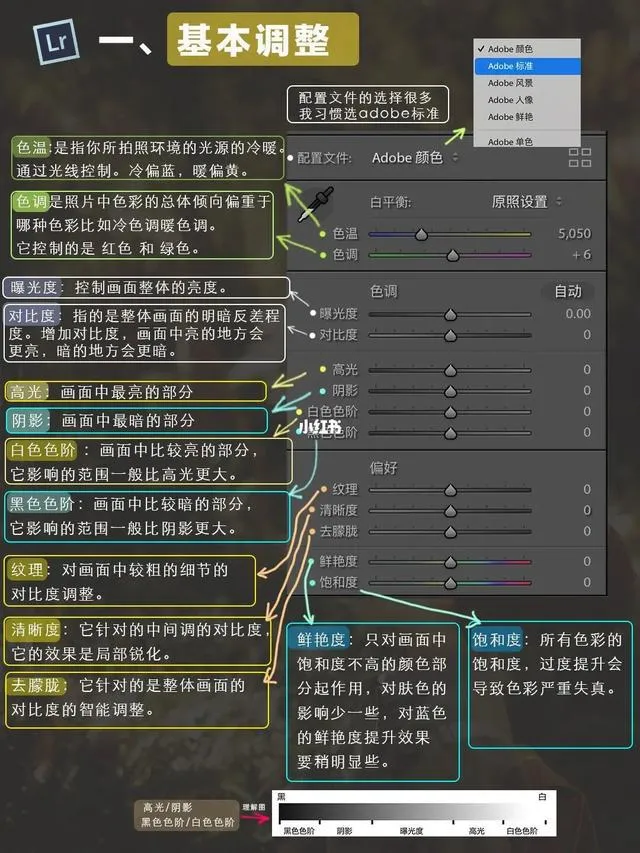The width and height of the screenshot is (640, 853).
Task: Click the 去朦胧 slider handle
Action: (450, 531)
